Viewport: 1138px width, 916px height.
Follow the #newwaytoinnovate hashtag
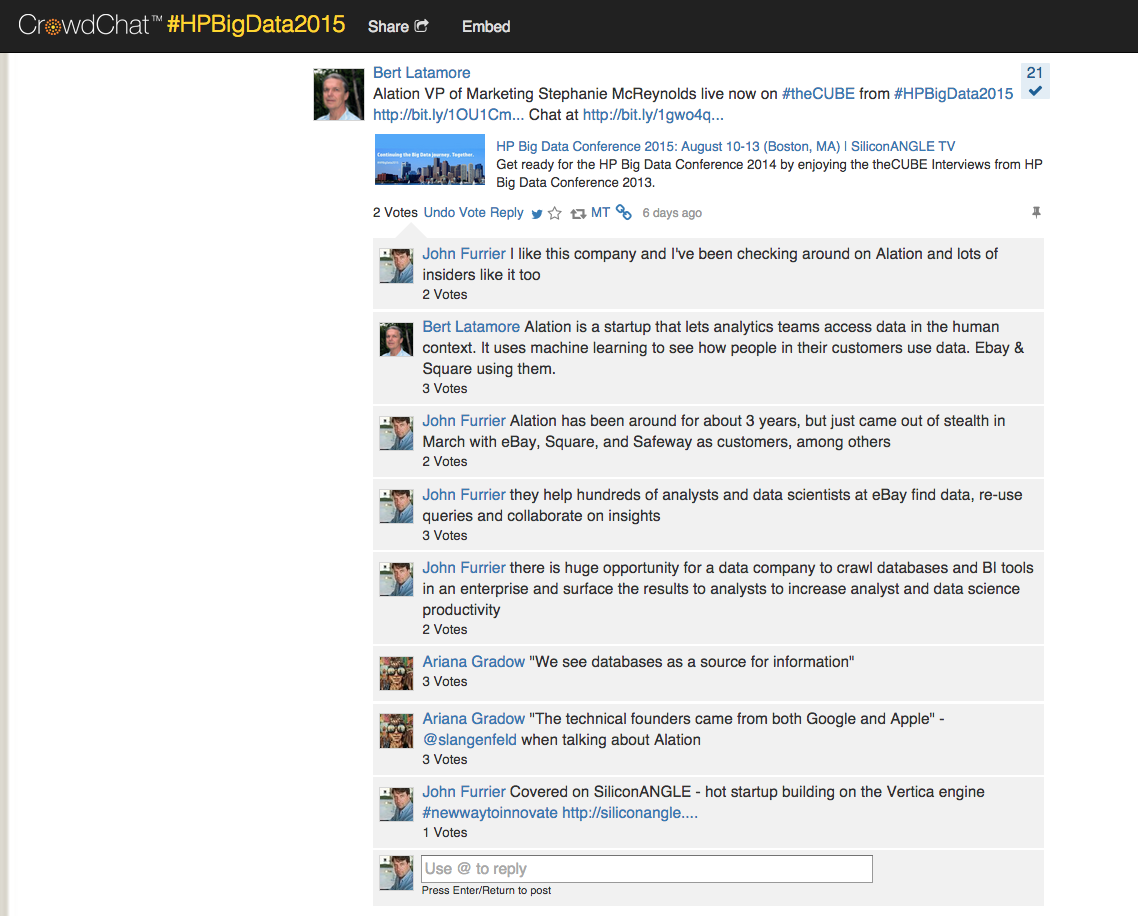pos(490,813)
